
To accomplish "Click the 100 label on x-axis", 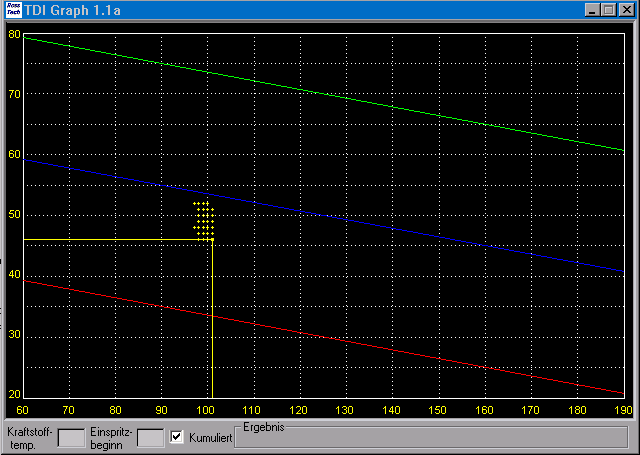I will [x=207, y=410].
